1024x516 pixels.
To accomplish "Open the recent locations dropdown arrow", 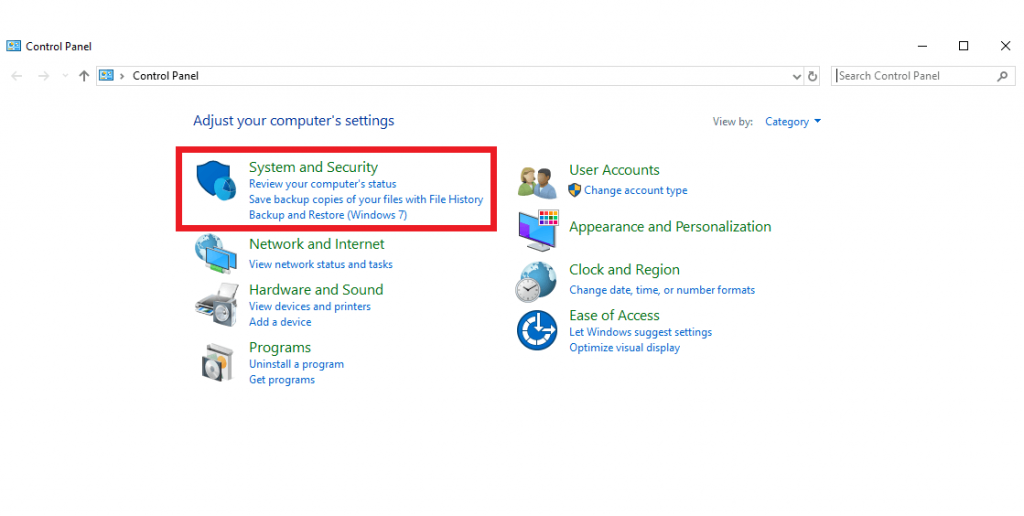I will tap(65, 76).
